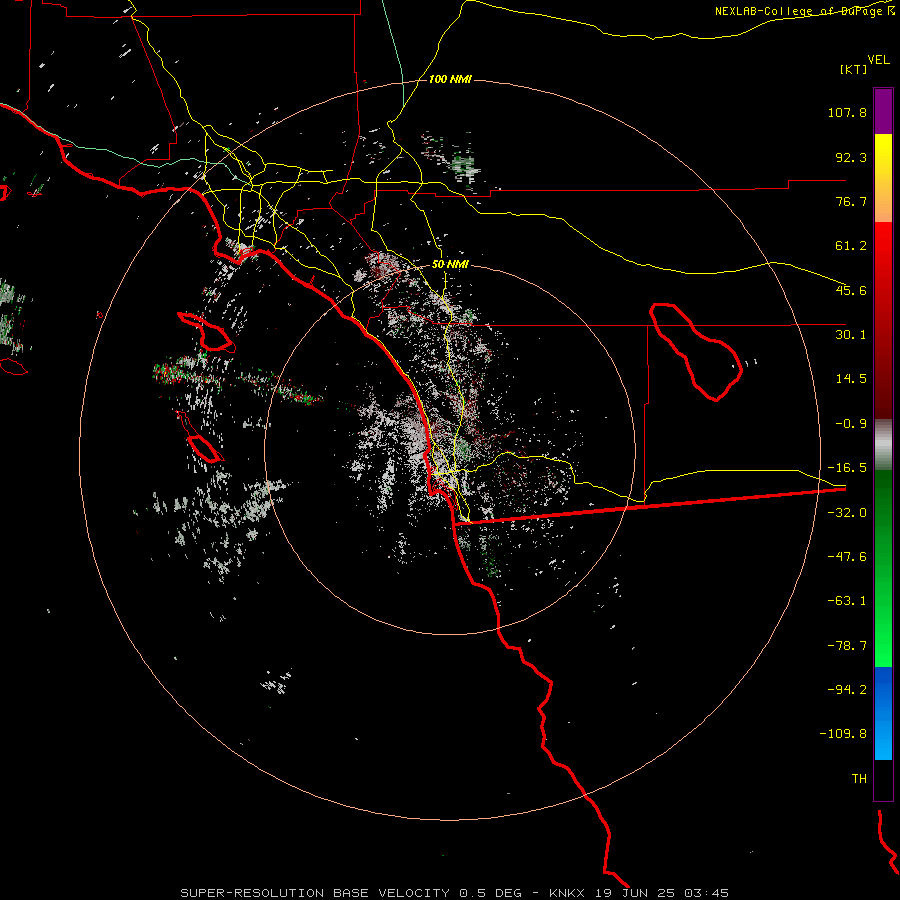Screen dimensions: 900x900
Task: Click the -16.5 velocity scale value
Action: [847, 468]
